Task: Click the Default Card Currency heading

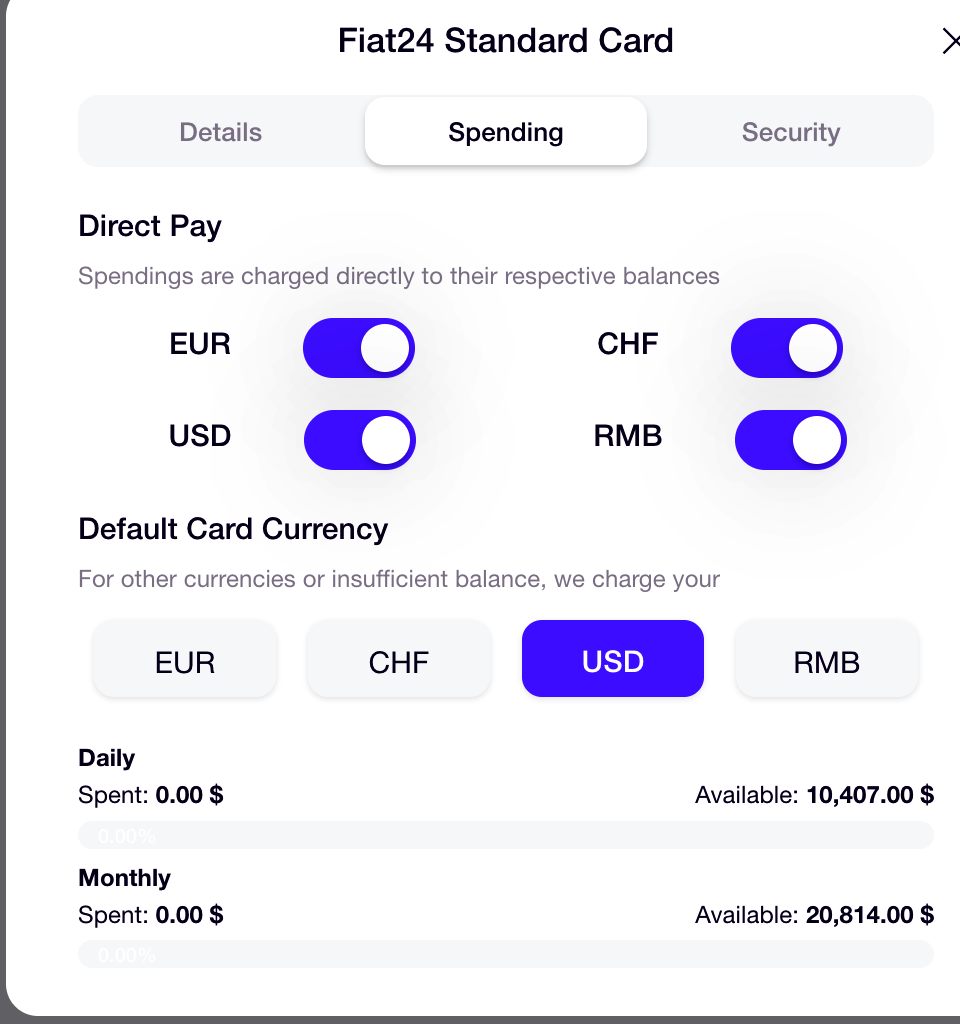Action: (233, 529)
